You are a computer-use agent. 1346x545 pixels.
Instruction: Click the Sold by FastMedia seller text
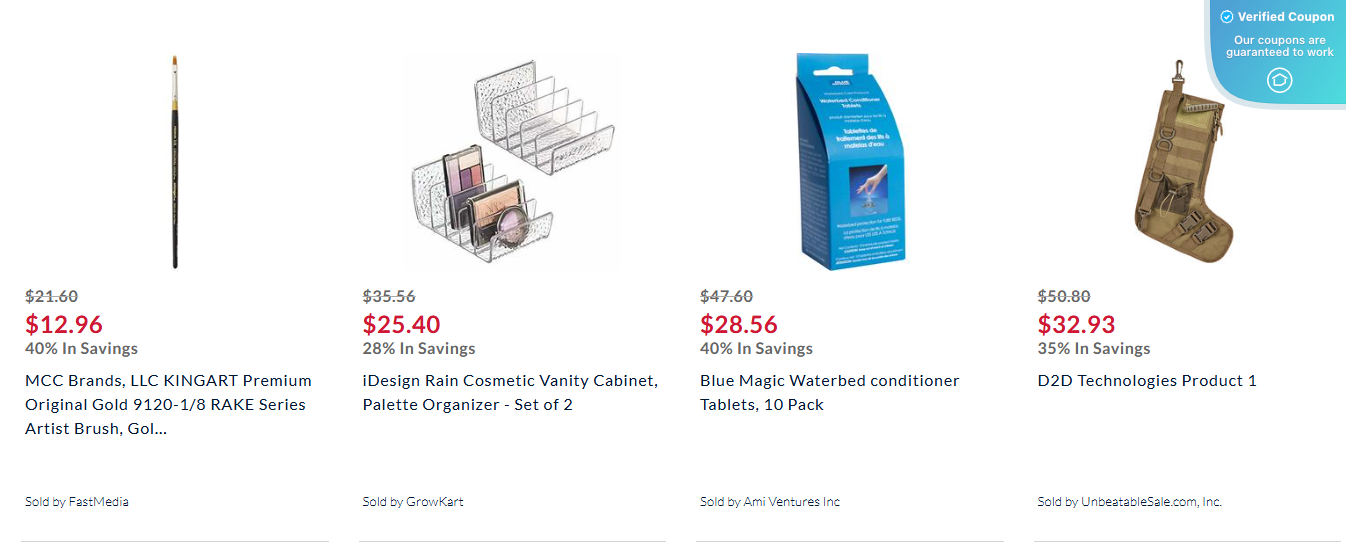77,502
